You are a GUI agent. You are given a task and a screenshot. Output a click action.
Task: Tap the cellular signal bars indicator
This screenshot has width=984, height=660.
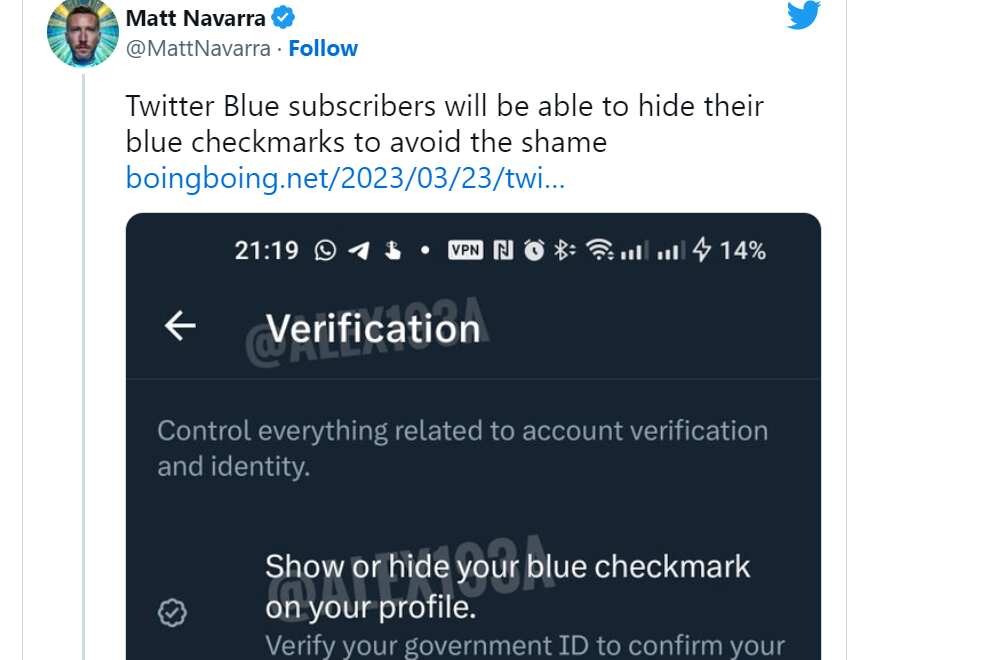(x=635, y=251)
